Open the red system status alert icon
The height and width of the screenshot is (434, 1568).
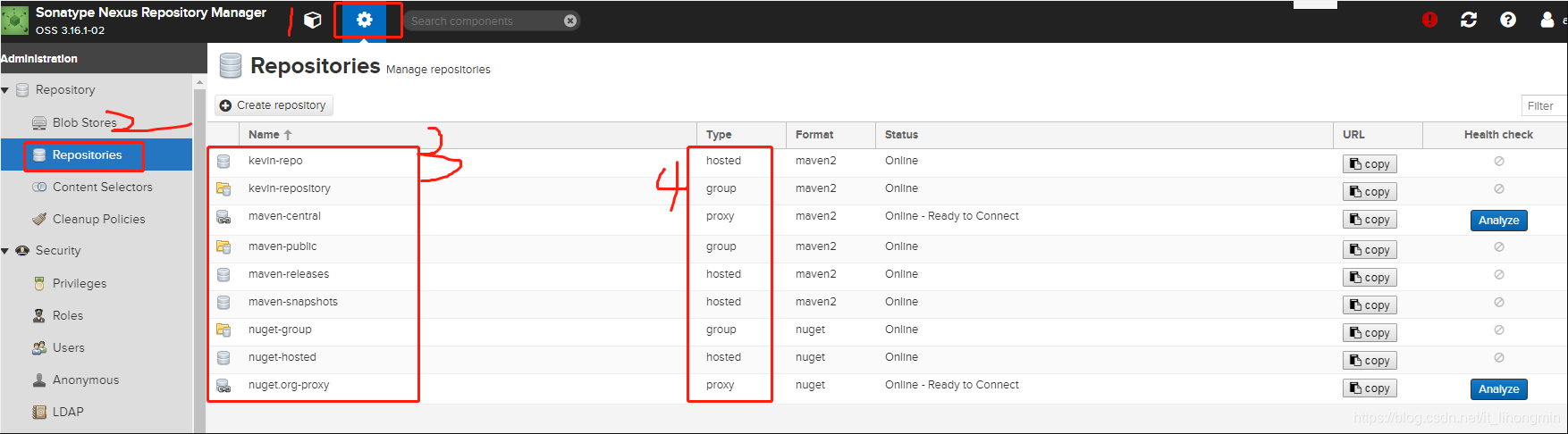click(1429, 20)
